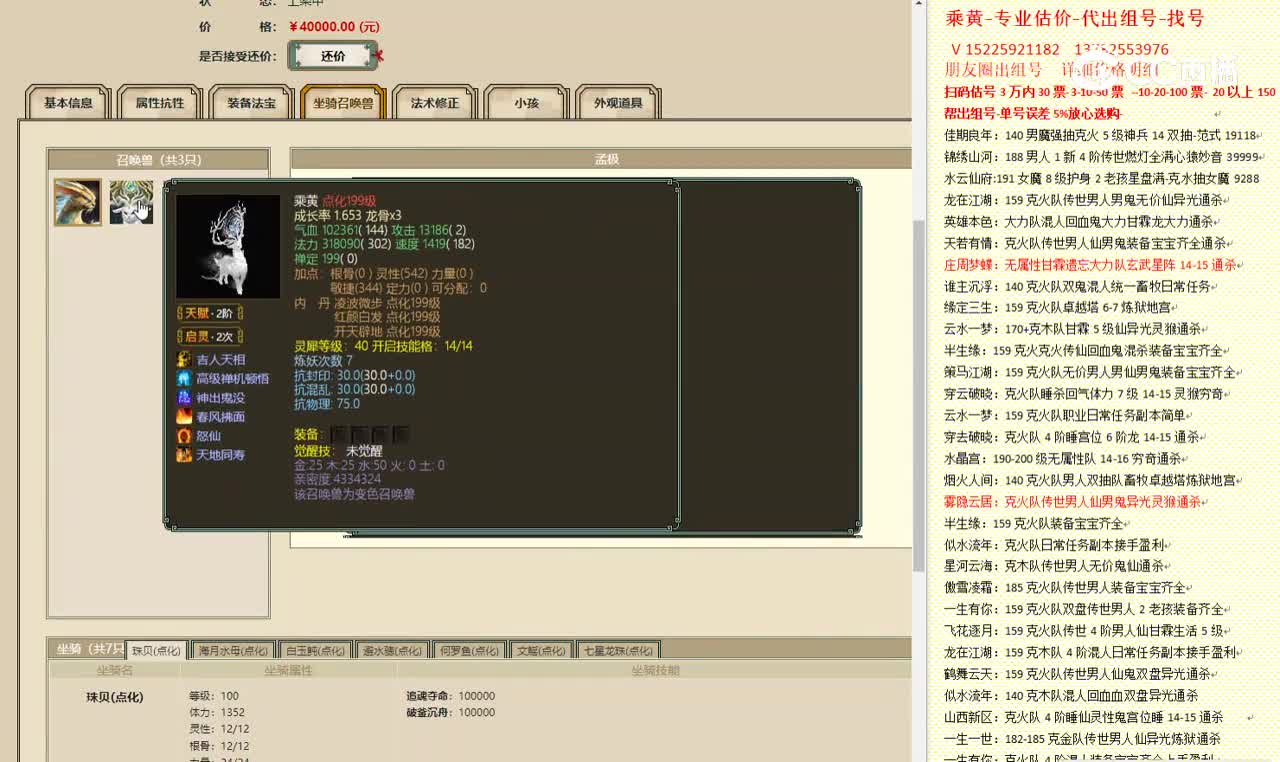Select the first summoned beast thumbnail (golden bird)
Viewport: 1280px width, 762px height.
pos(77,202)
